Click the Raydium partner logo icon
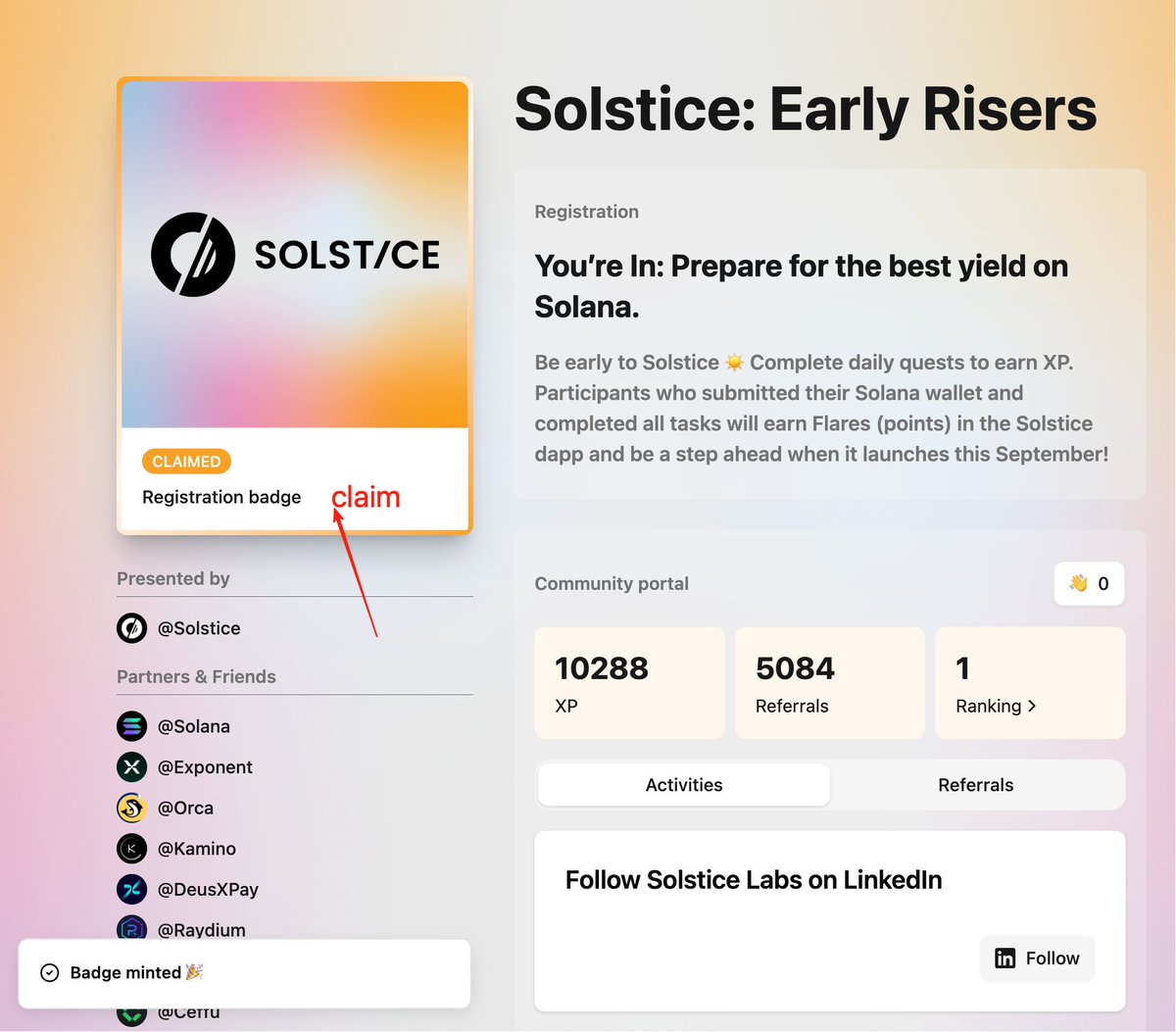This screenshot has width=1176, height=1032. [x=132, y=928]
